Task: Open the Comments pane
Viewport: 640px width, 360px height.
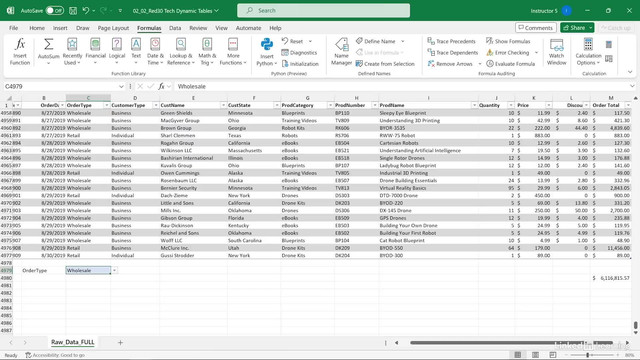Action: click(536, 28)
